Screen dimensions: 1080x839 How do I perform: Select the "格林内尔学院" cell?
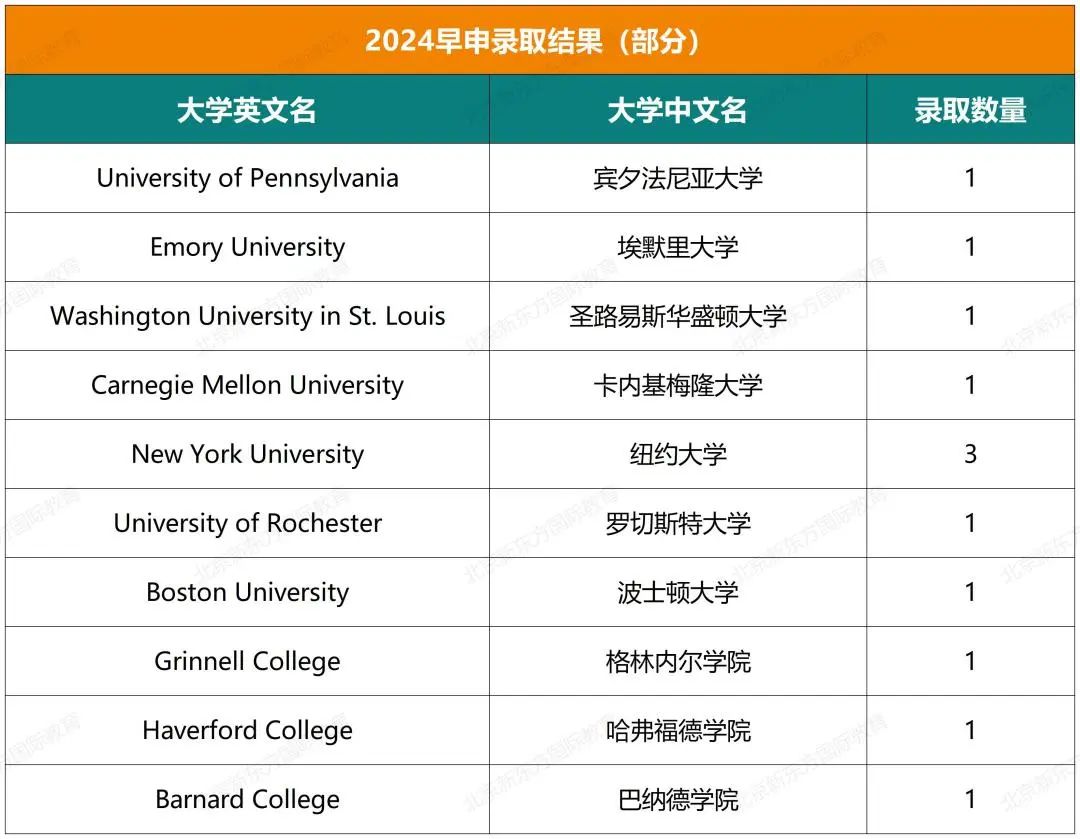[678, 661]
